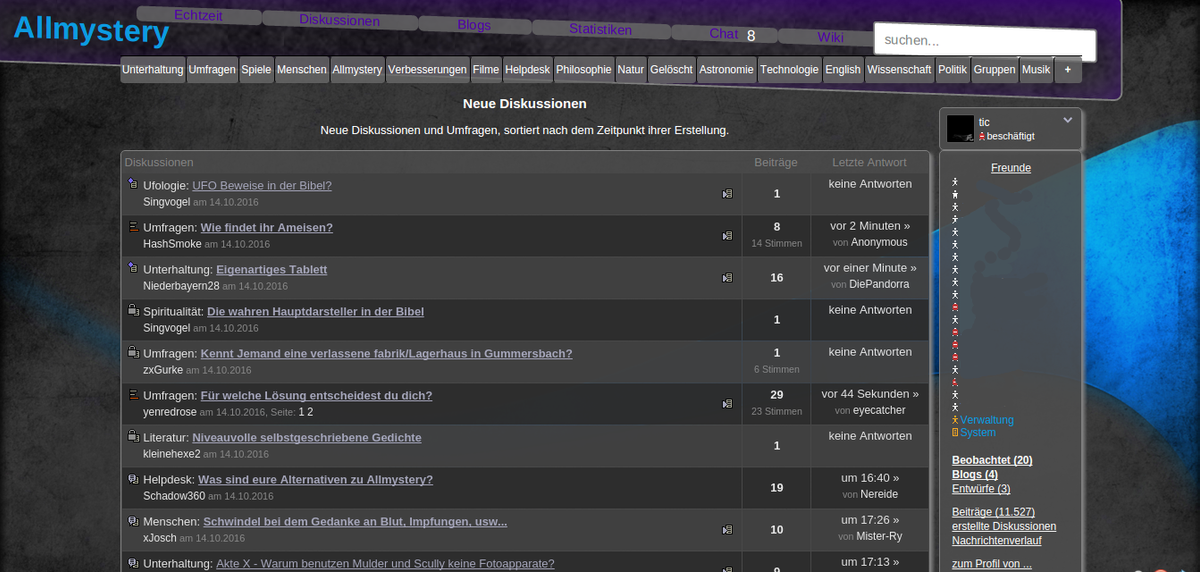This screenshot has width=1200, height=572.
Task: Open user profile DiePandorra
Action: (880, 284)
